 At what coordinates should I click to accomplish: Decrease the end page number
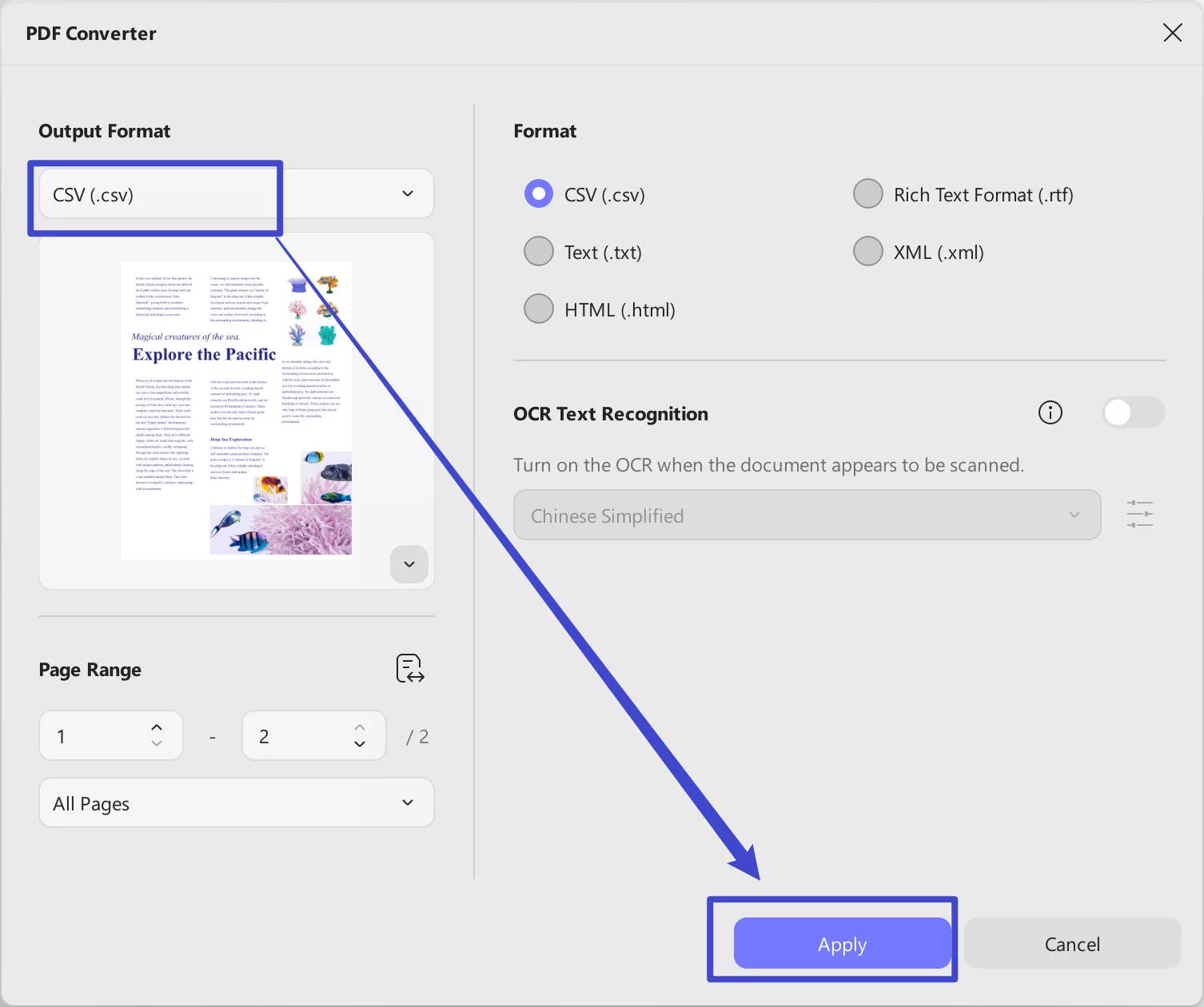point(360,744)
